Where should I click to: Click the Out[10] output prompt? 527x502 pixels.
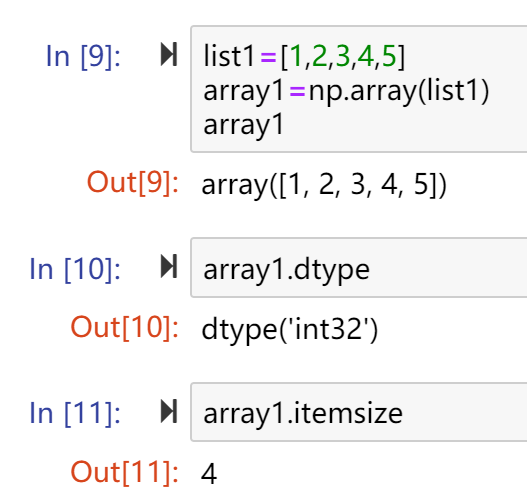(124, 327)
